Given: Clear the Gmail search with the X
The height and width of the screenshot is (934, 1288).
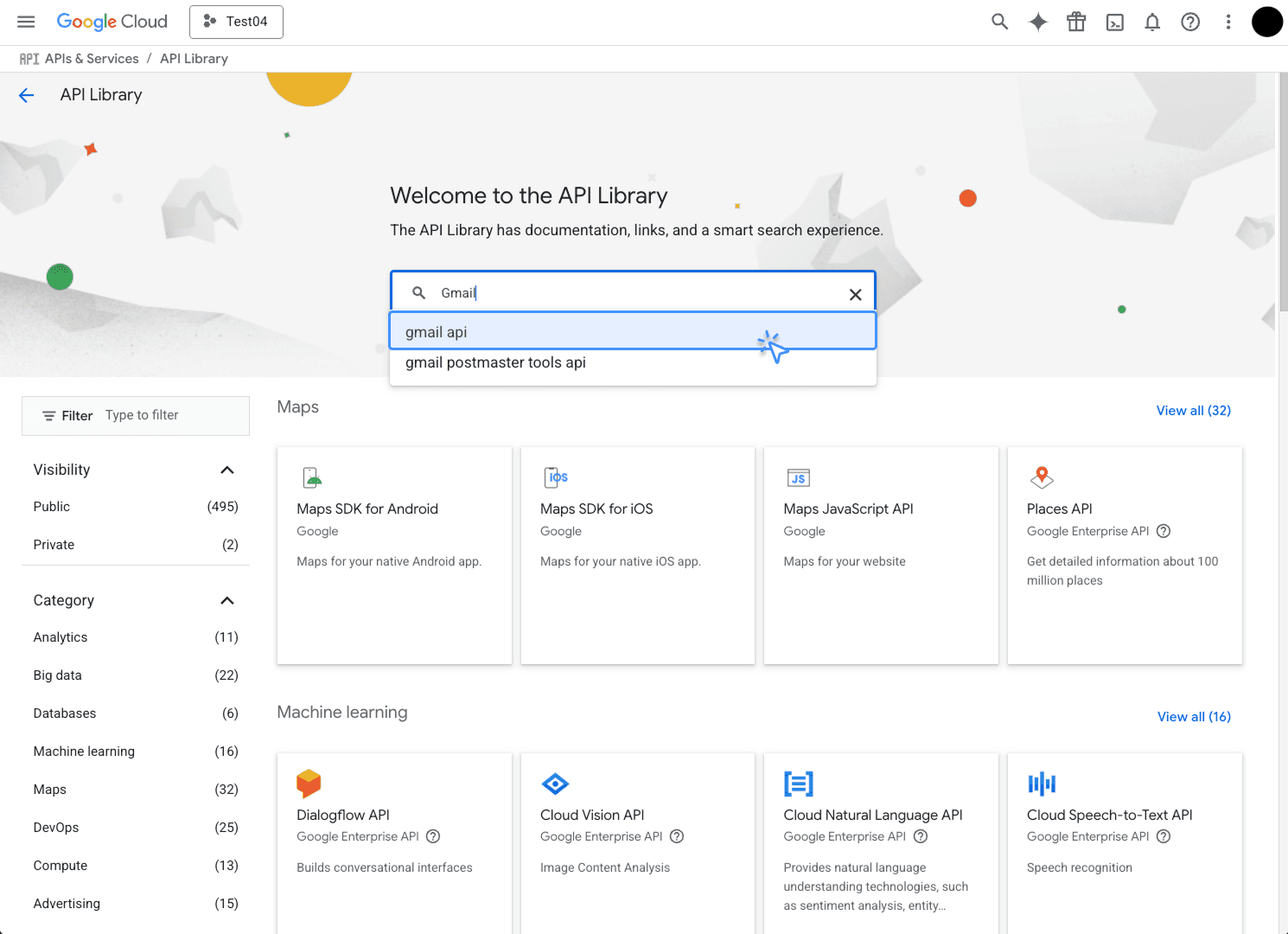Looking at the screenshot, I should coord(855,294).
